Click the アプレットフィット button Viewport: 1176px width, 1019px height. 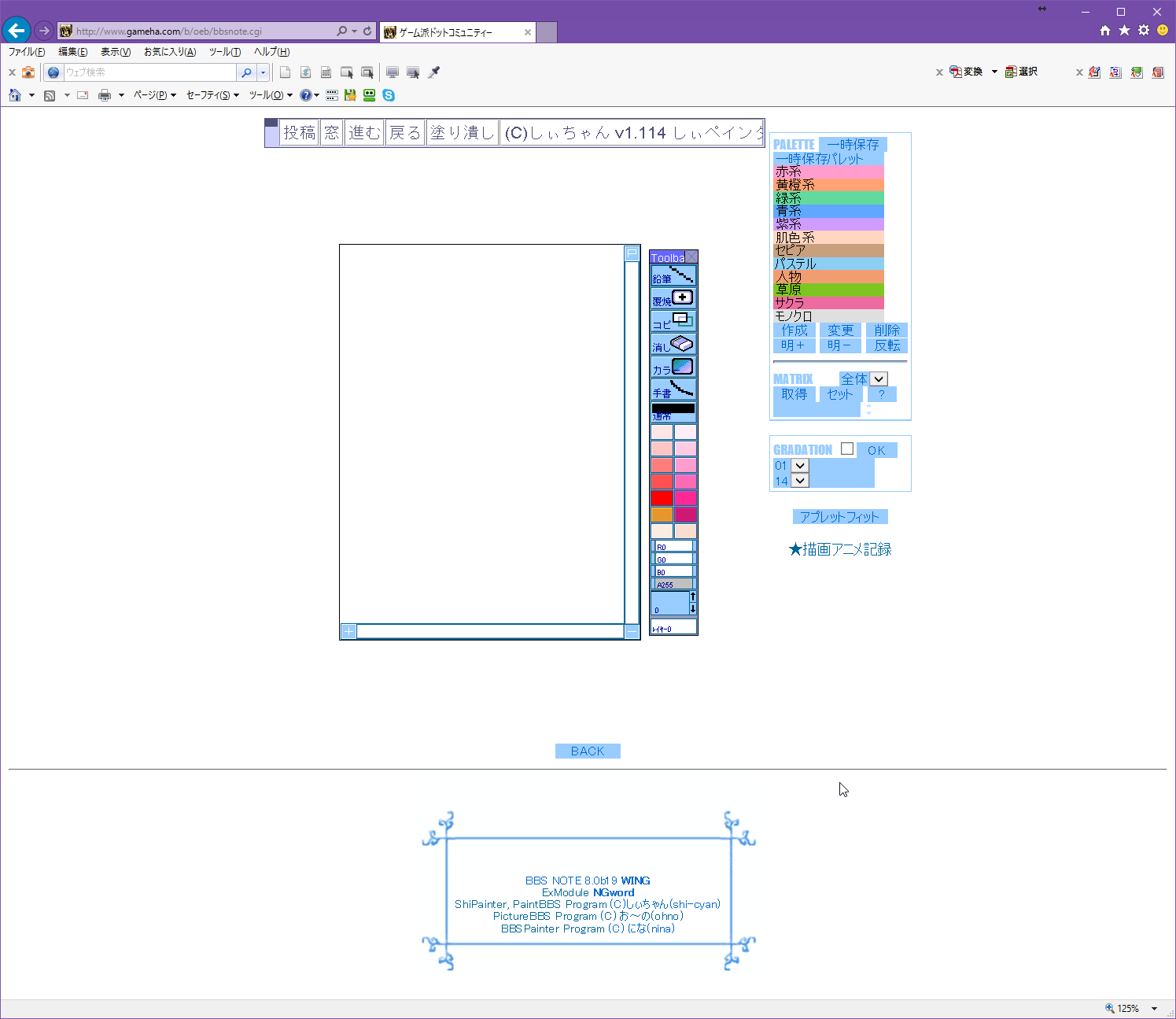[839, 517]
